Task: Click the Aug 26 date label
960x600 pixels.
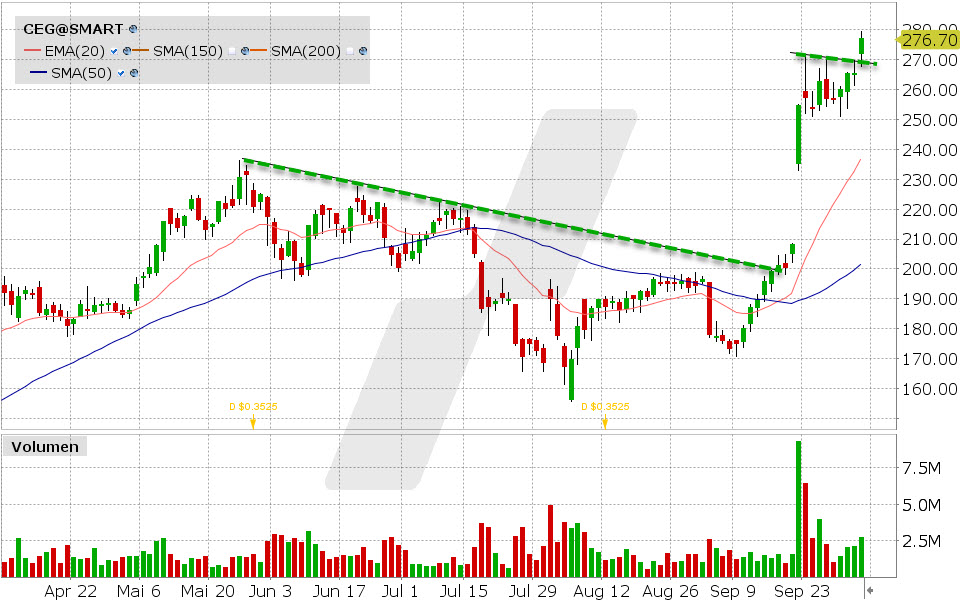Action: tap(670, 591)
